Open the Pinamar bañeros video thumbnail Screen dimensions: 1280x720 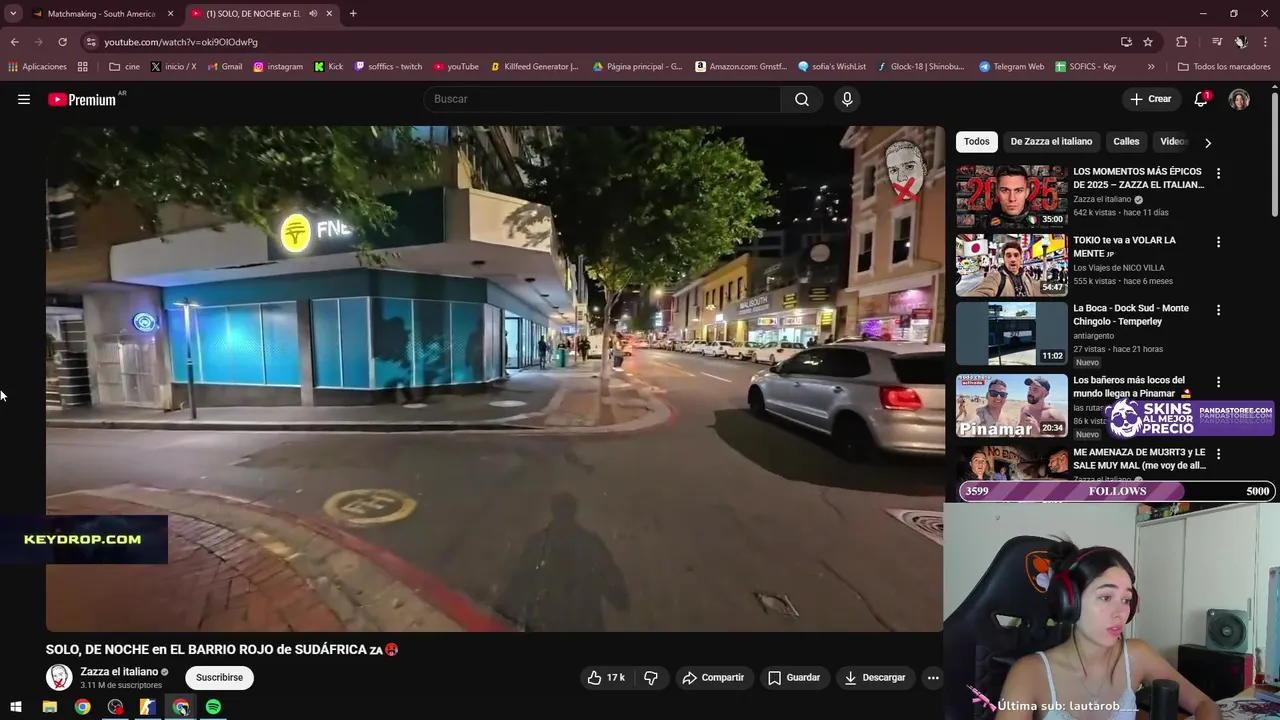point(1011,405)
